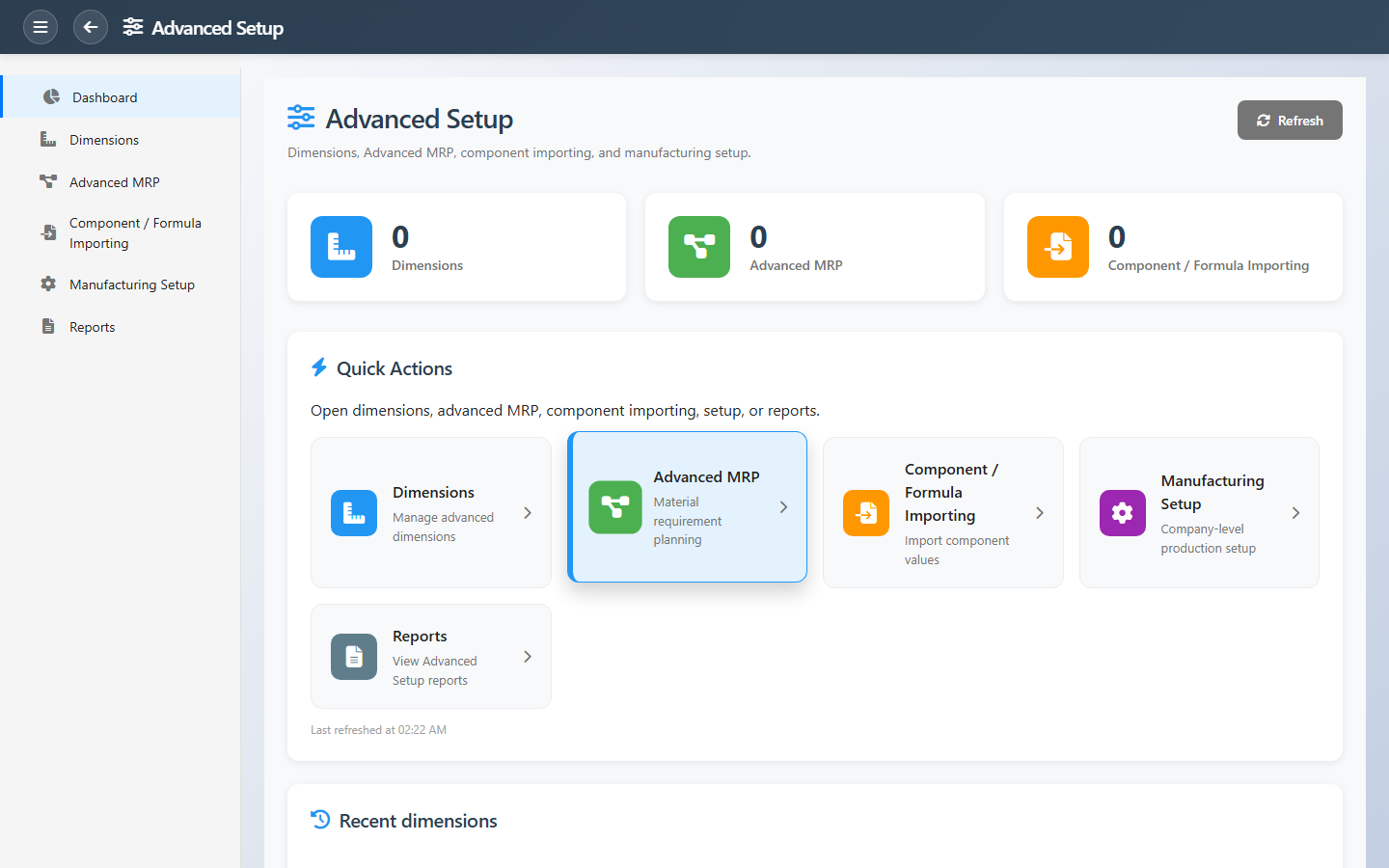This screenshot has height=868, width=1389.
Task: Click the back arrow icon in header
Action: [91, 27]
